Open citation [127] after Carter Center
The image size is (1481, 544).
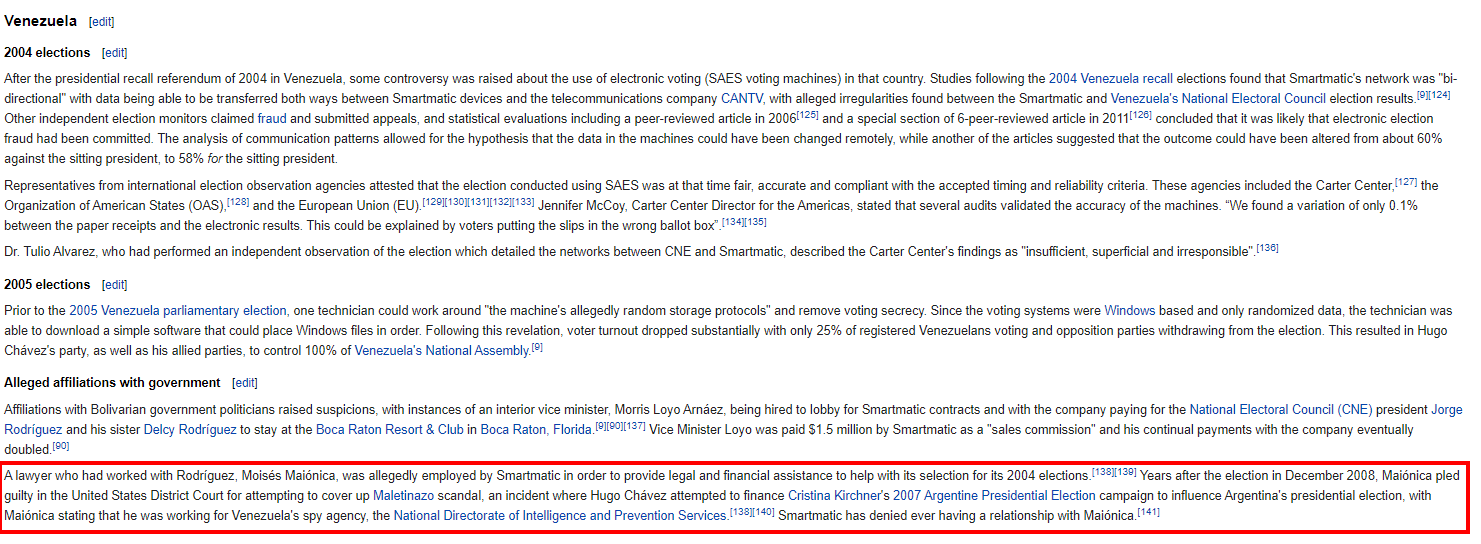pos(1406,181)
